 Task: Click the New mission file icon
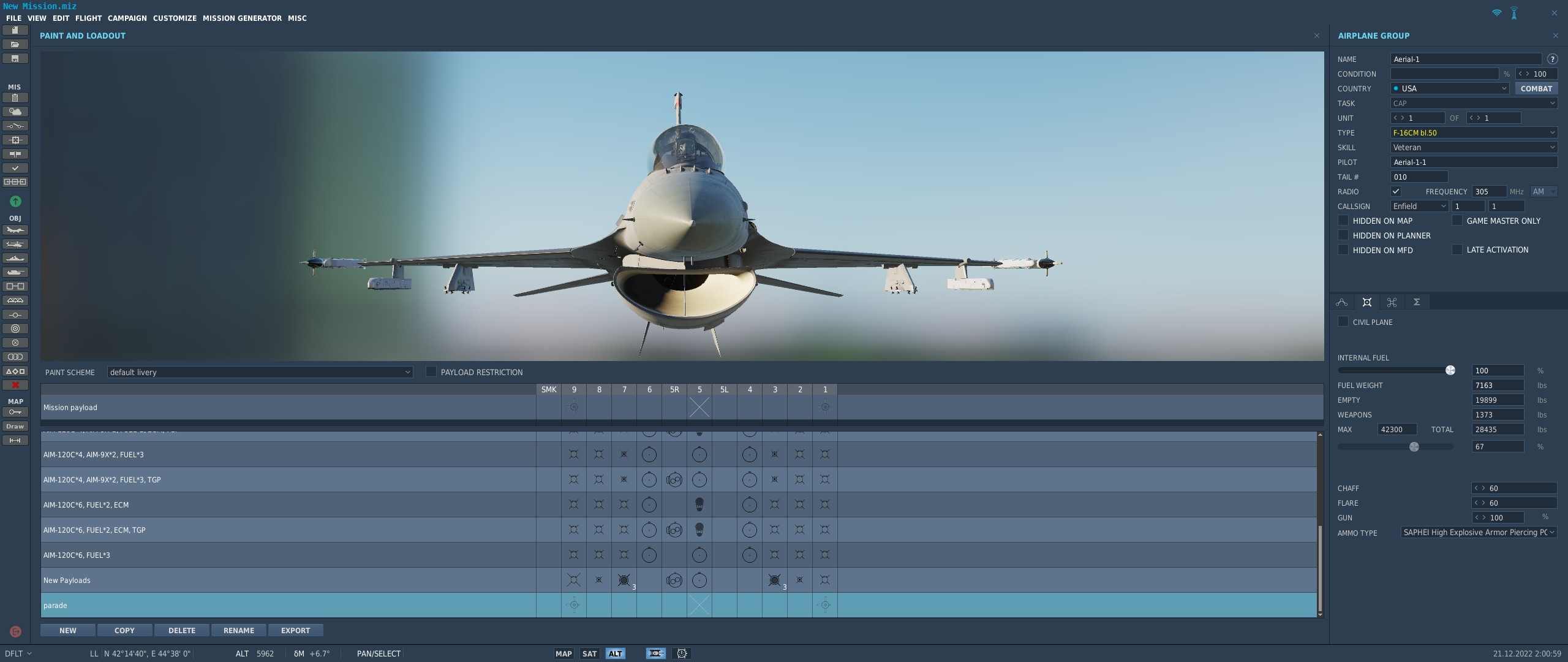[15, 30]
